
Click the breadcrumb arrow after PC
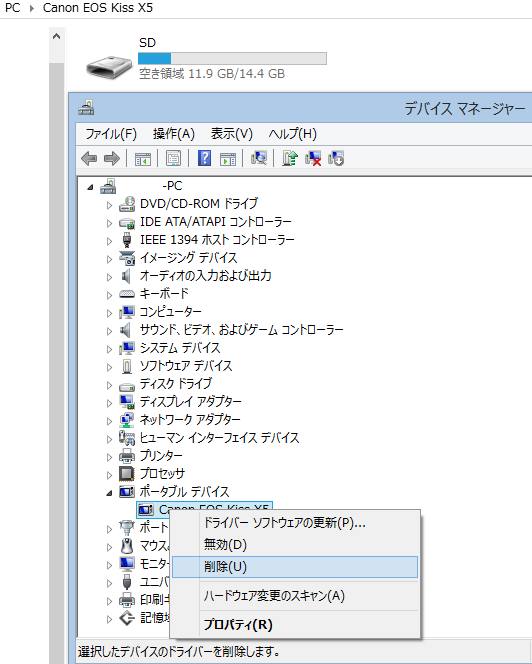31,8
